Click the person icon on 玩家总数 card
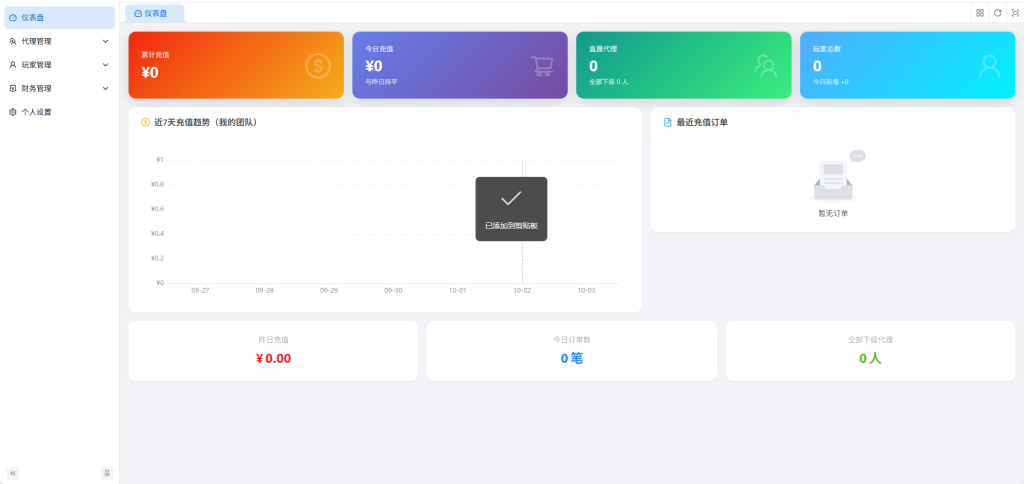The width and height of the screenshot is (1024, 484). click(x=989, y=65)
